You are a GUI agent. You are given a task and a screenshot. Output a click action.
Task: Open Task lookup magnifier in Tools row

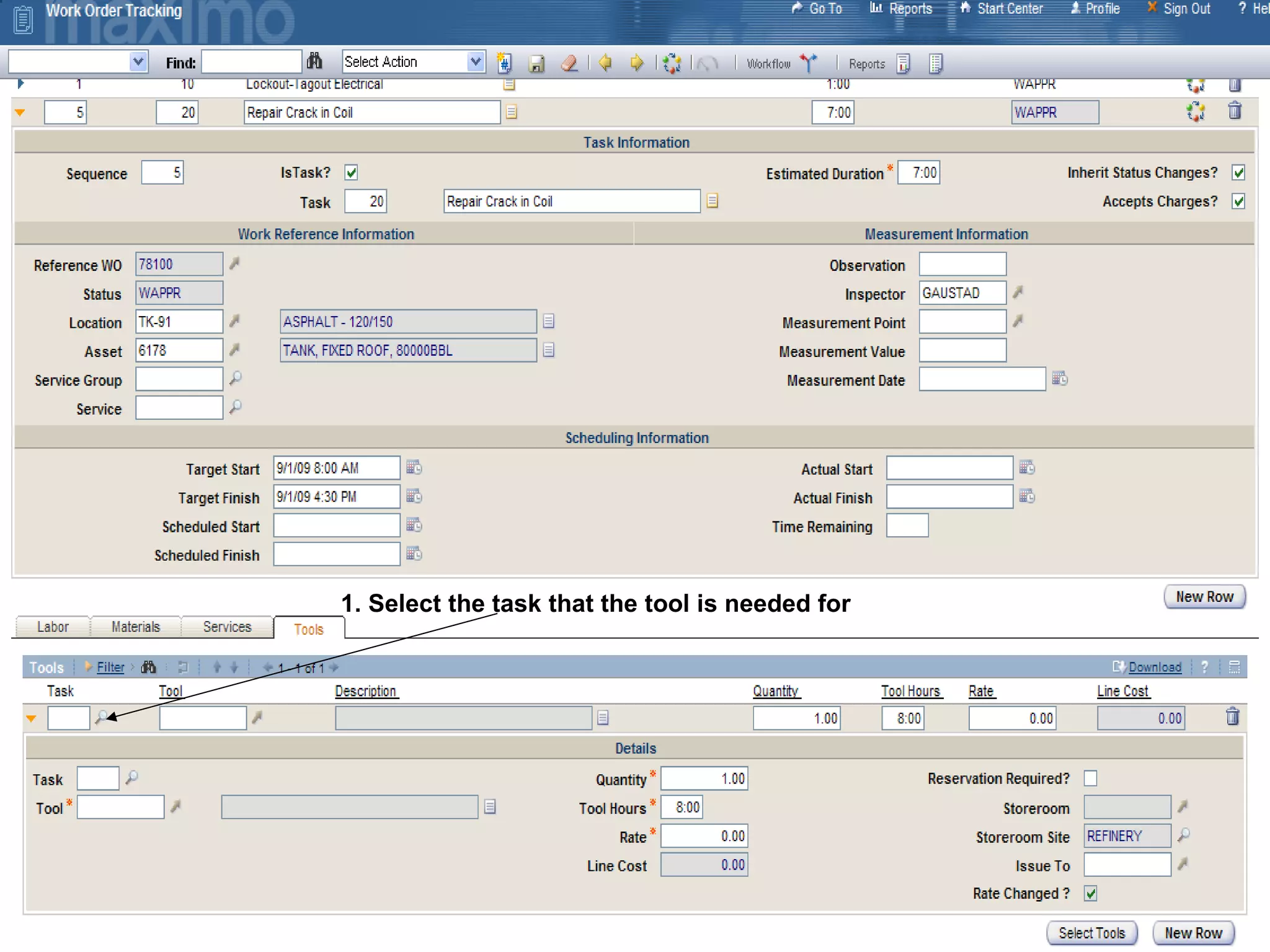[102, 717]
